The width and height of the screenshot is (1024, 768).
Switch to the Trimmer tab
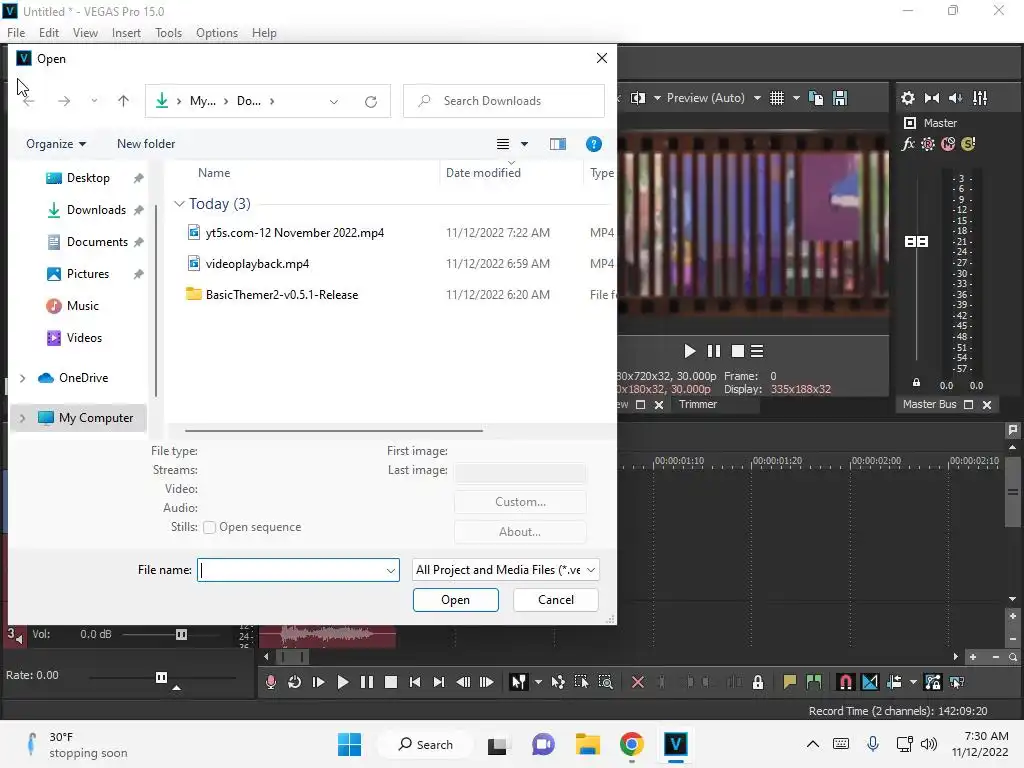[x=697, y=404]
